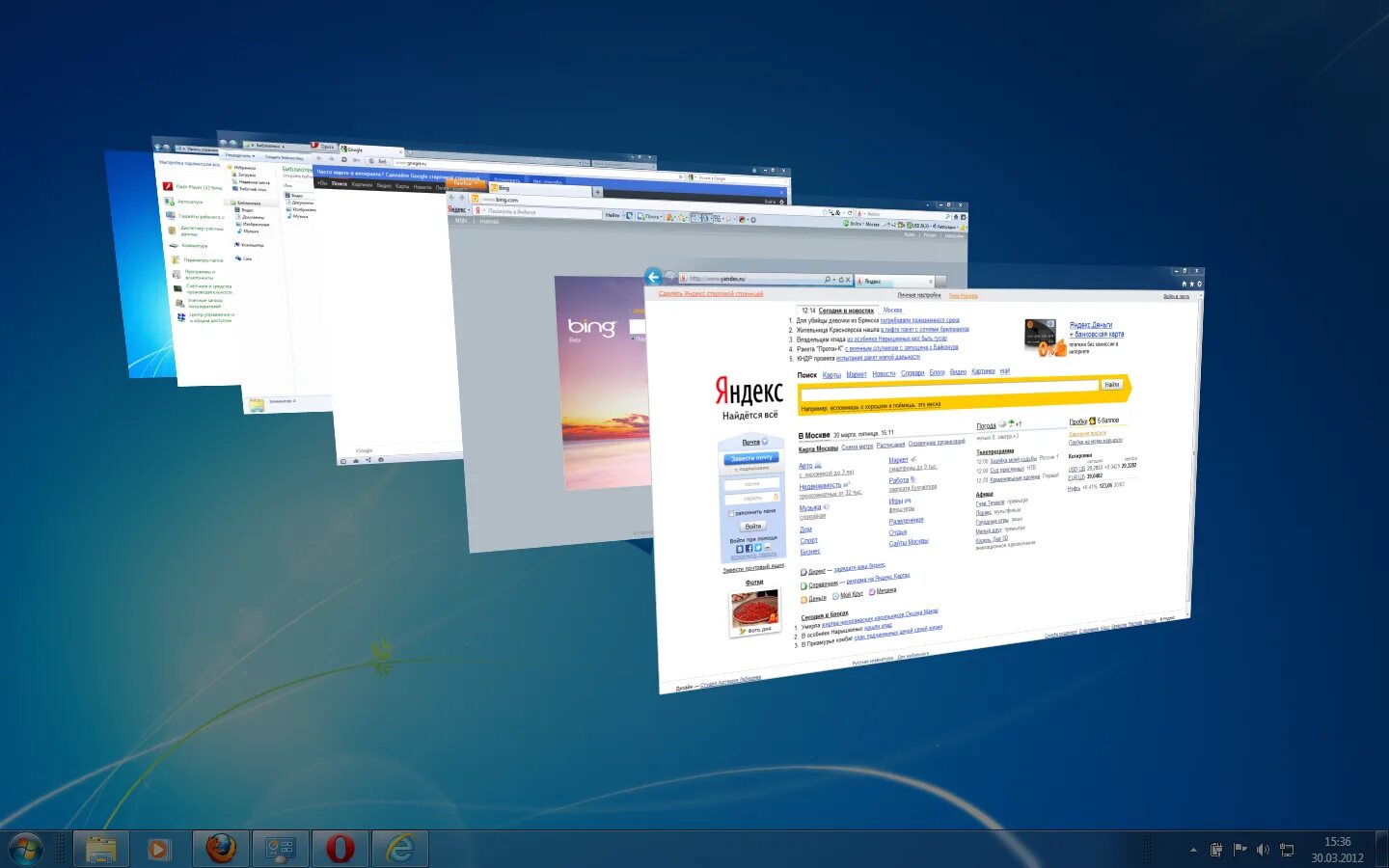The width and height of the screenshot is (1389, 868).
Task: Switch to Firefox via taskbar icon
Action: (x=221, y=849)
